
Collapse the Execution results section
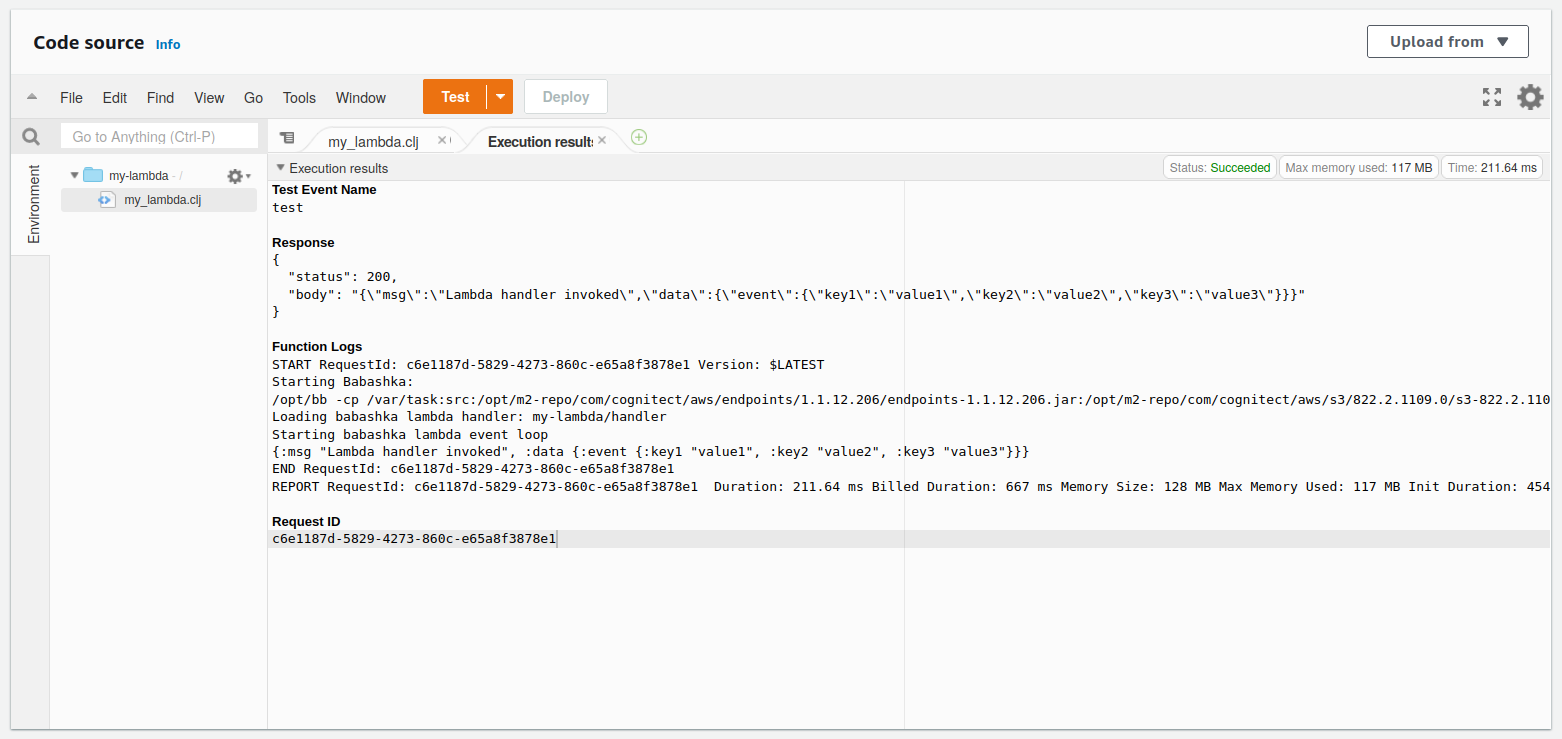pos(281,168)
